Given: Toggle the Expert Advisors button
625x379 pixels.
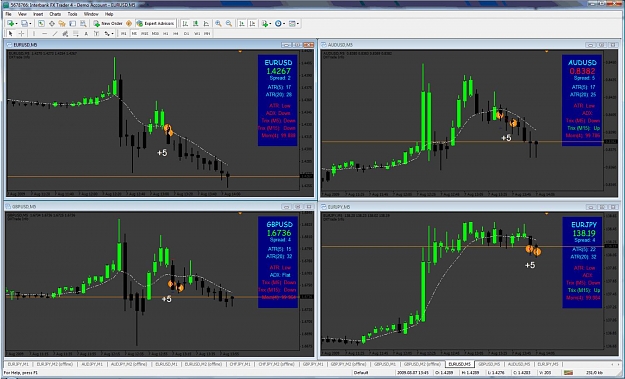Looking at the screenshot, I should tap(155, 24).
